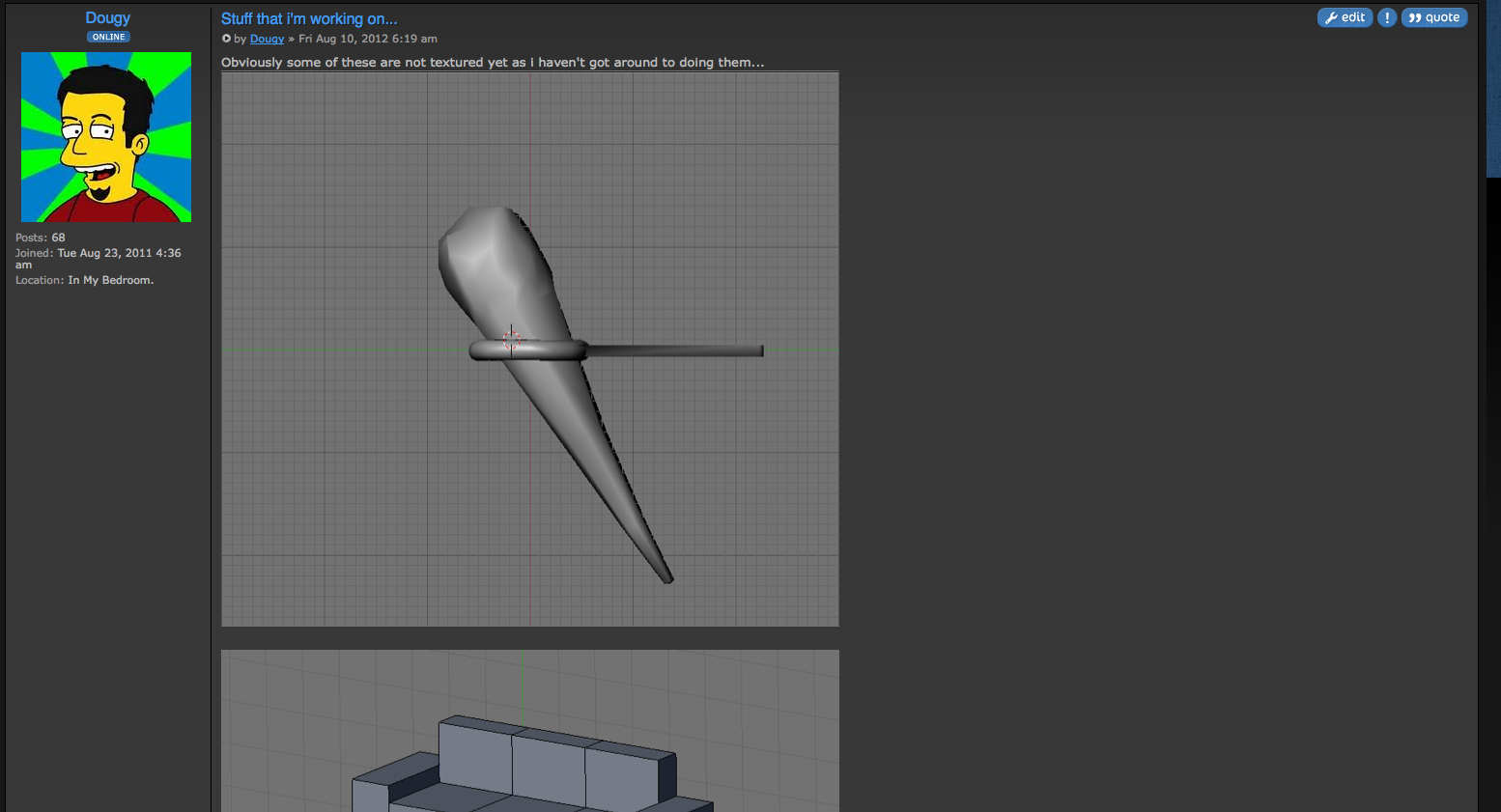Click the exclamation mark report post icon
The width and height of the screenshot is (1501, 812).
click(1386, 17)
